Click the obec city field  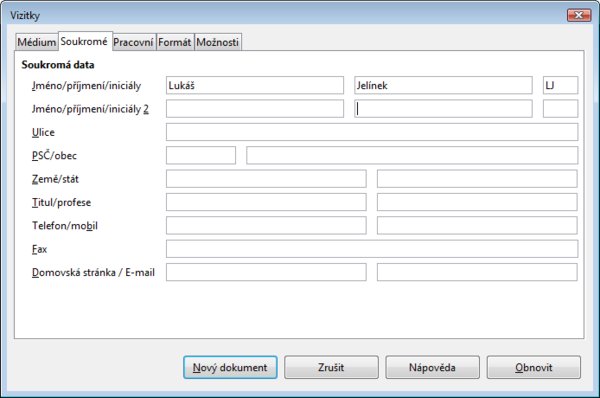pyautogui.click(x=412, y=155)
